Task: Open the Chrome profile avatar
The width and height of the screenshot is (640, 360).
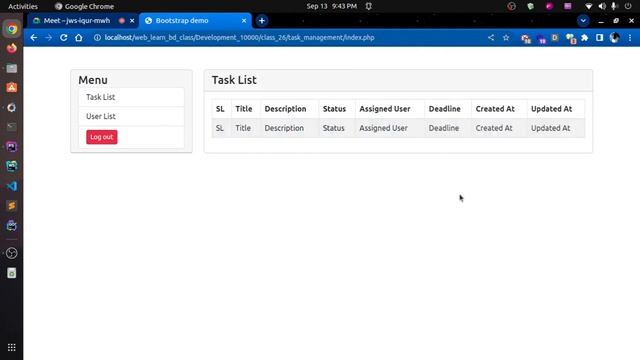Action: (x=614, y=38)
